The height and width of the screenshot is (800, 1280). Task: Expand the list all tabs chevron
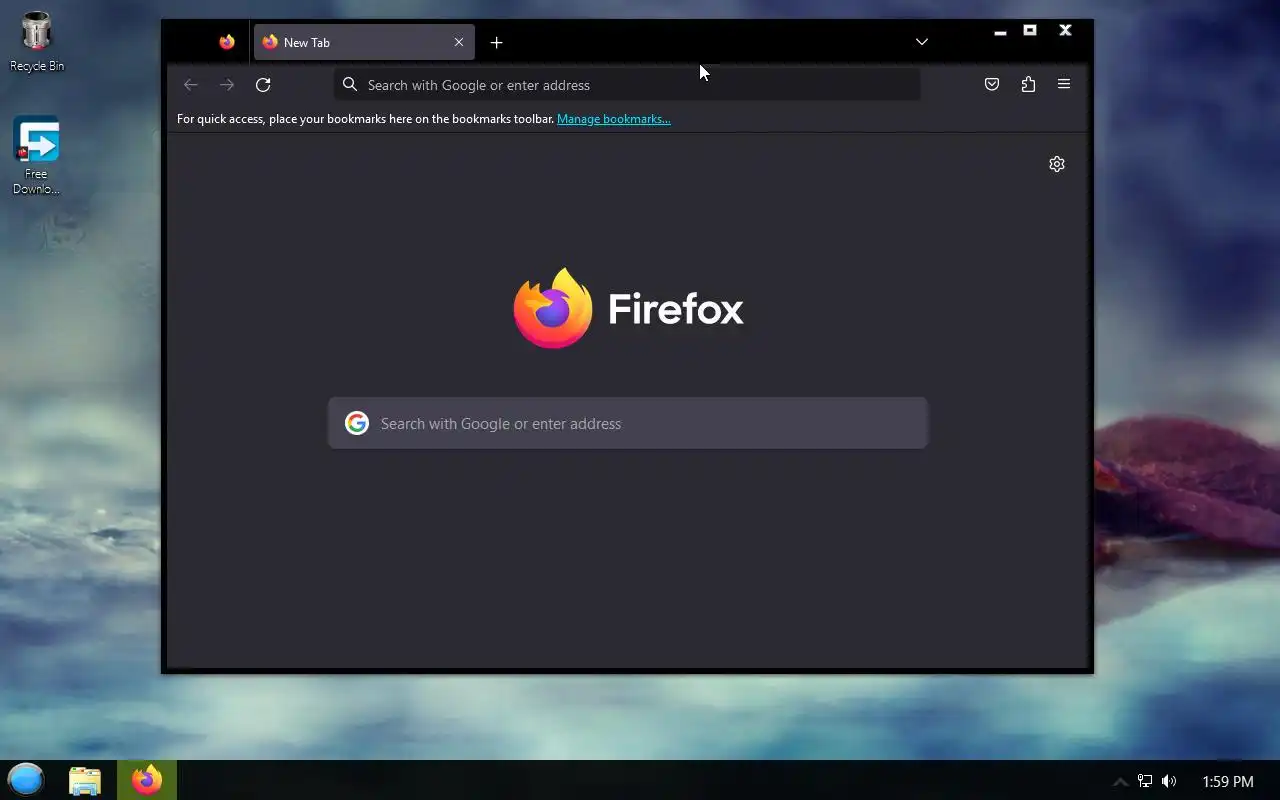click(x=922, y=42)
